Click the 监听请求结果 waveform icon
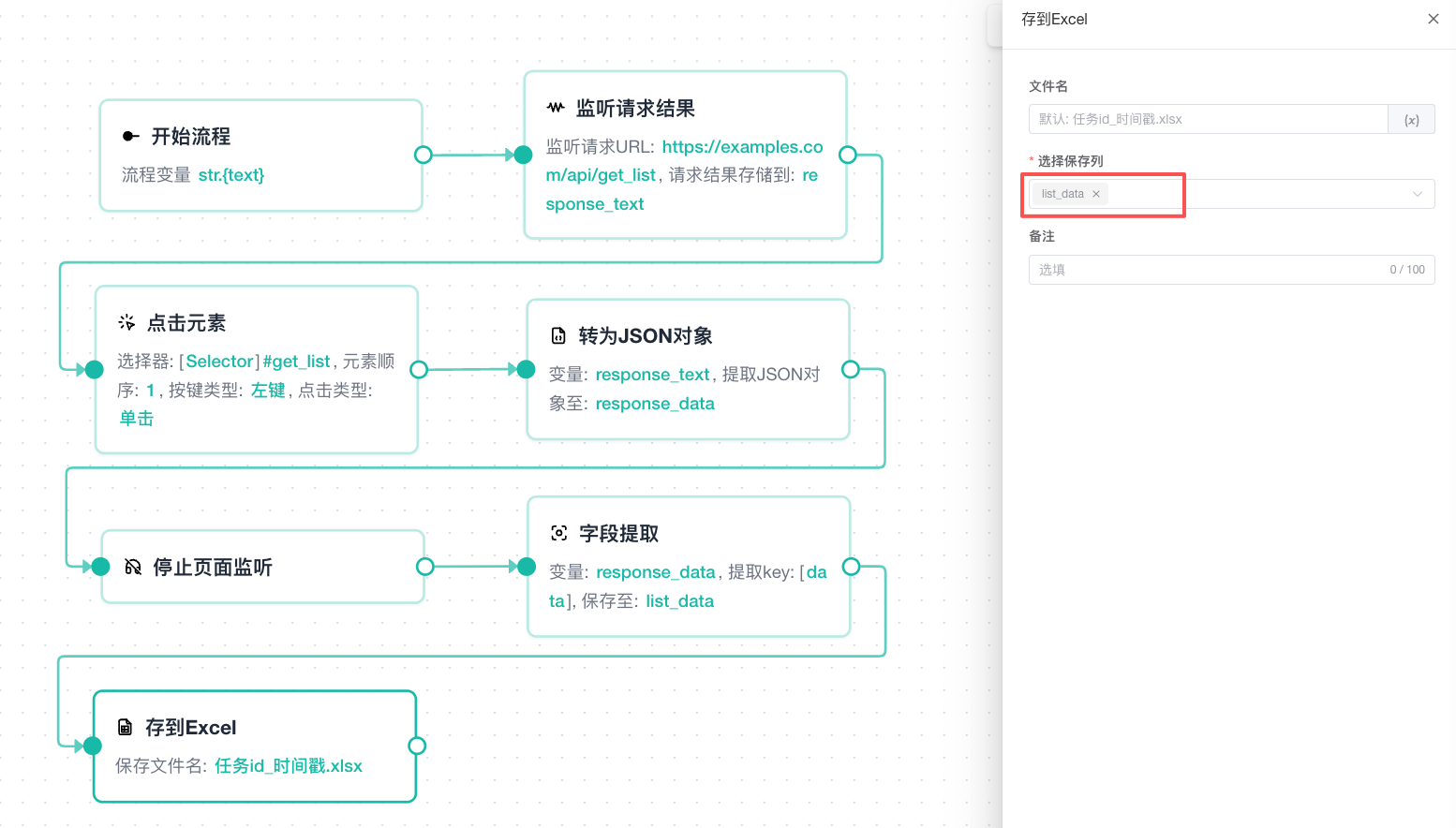This screenshot has width=1456, height=828. click(x=556, y=108)
